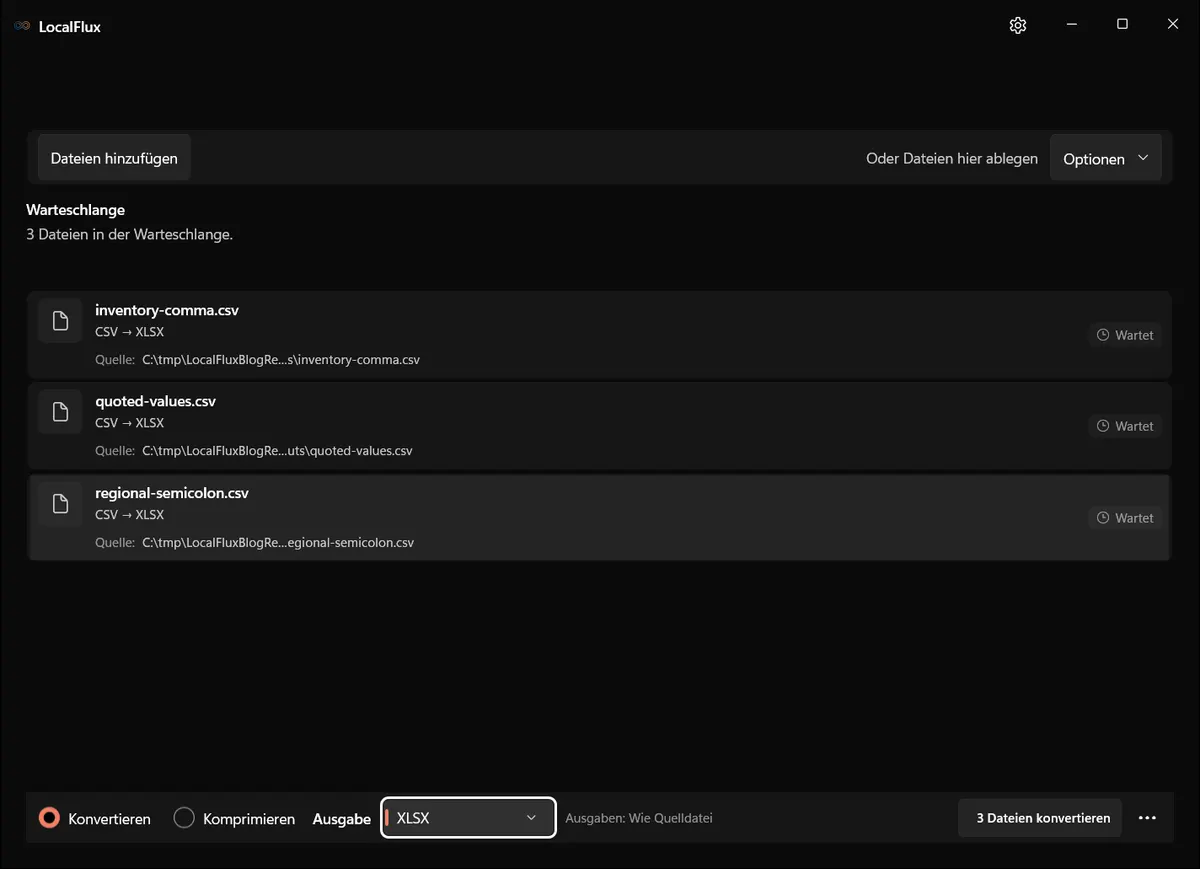
Task: Click the file icon for inventory-comma.csv
Action: pyautogui.click(x=60, y=321)
